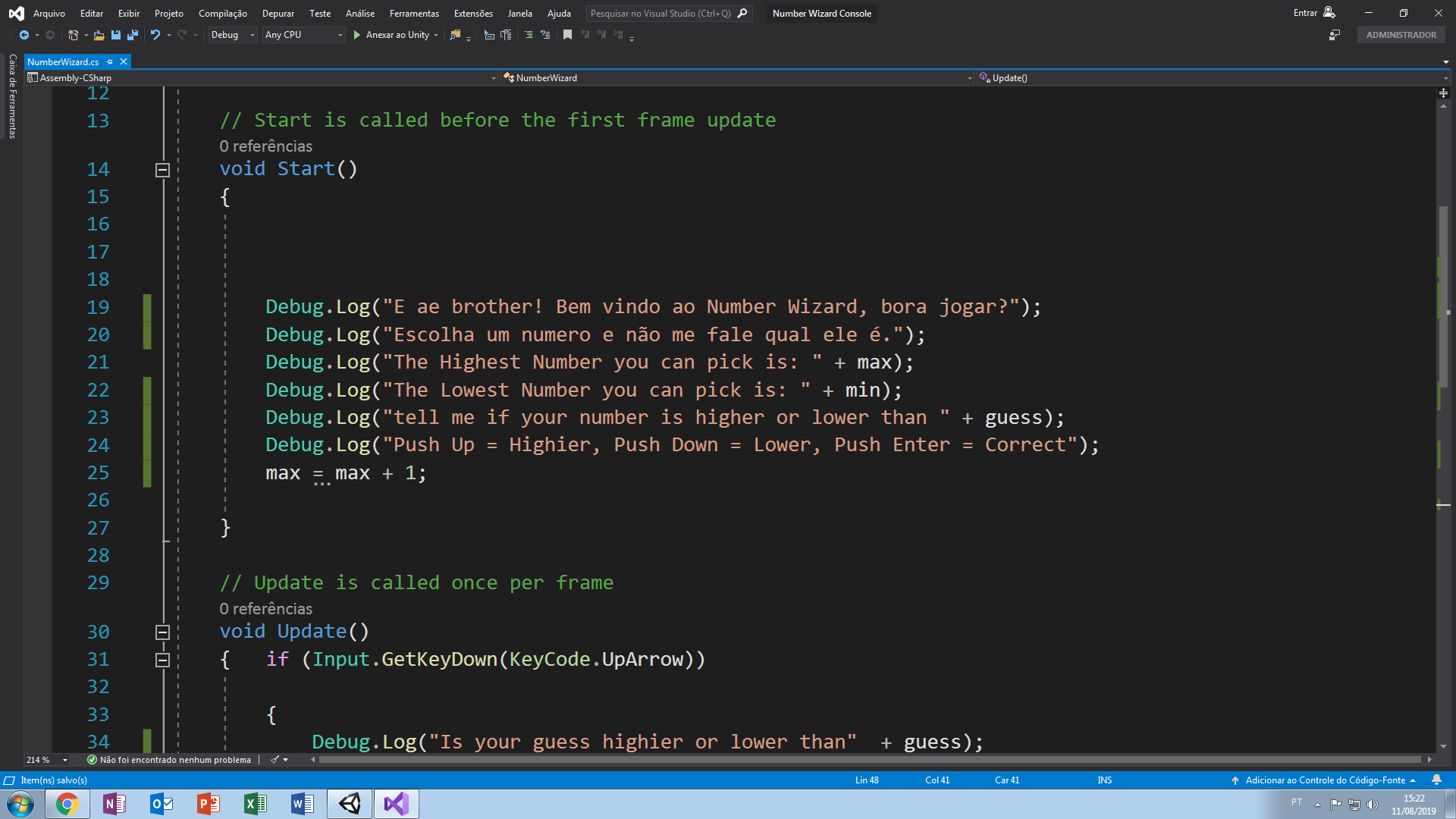Expand the 214 % zoom level dropdown
Screen dimensions: 1456x819
pyautogui.click(x=65, y=760)
